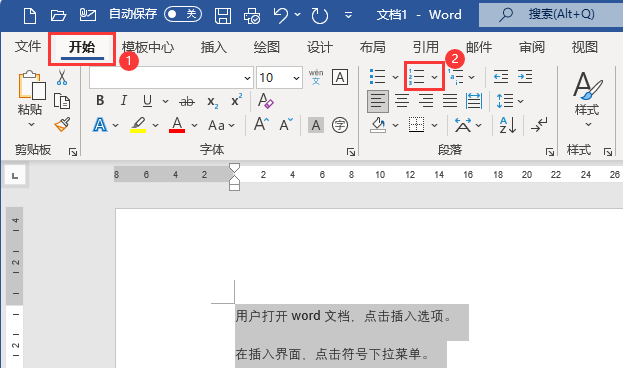Cut selection with scissors icon

[x=62, y=77]
